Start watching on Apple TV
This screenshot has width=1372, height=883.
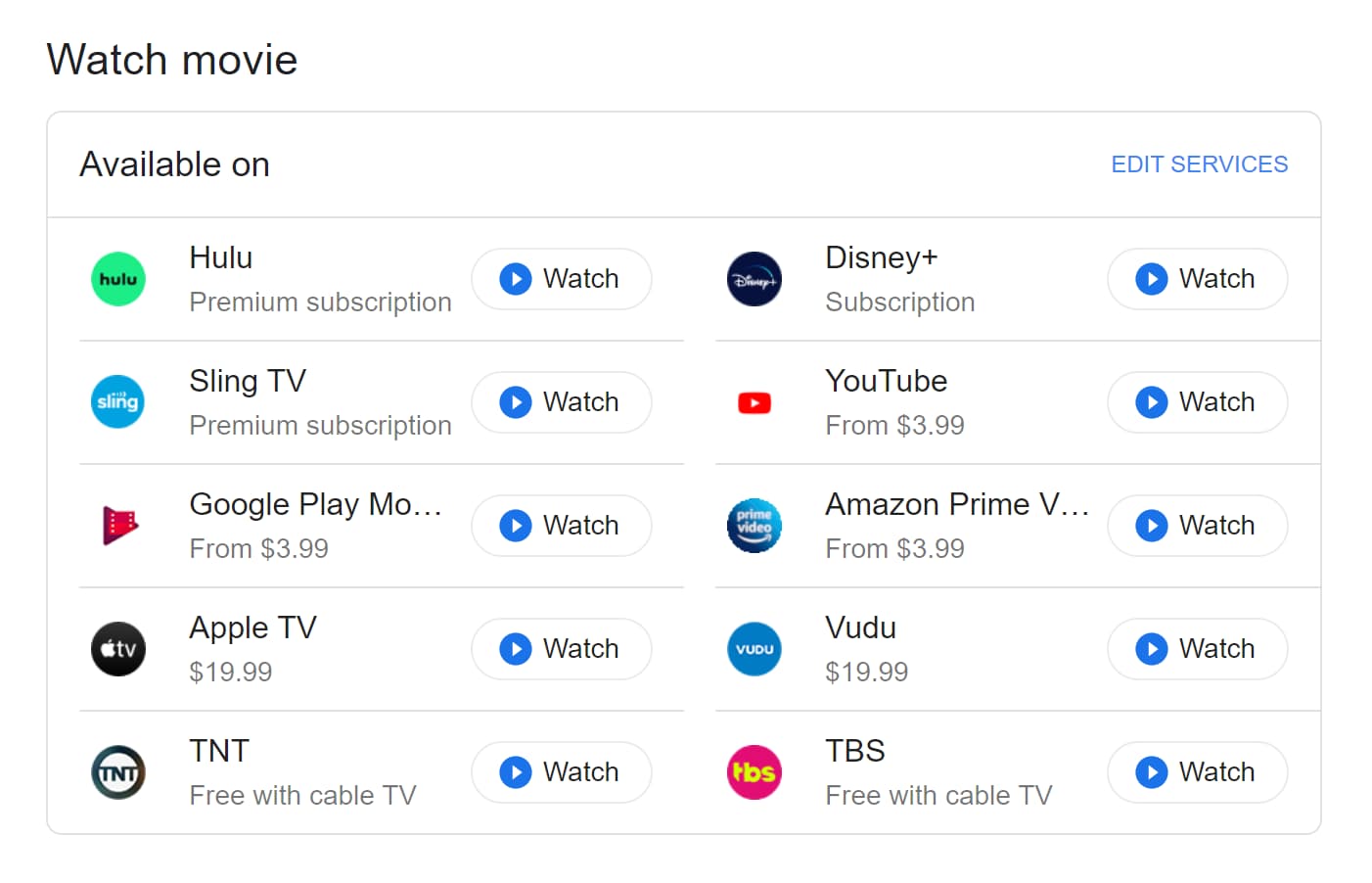(x=561, y=649)
